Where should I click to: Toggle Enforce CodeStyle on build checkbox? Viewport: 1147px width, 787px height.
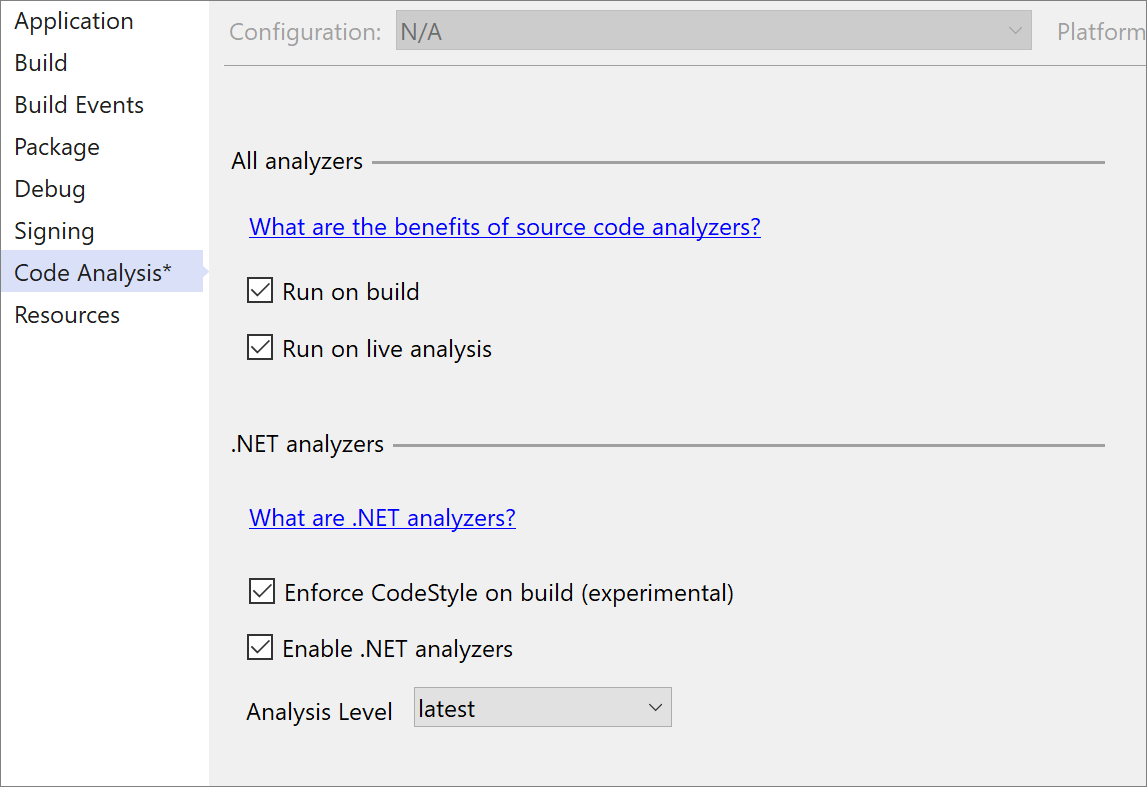[x=262, y=591]
